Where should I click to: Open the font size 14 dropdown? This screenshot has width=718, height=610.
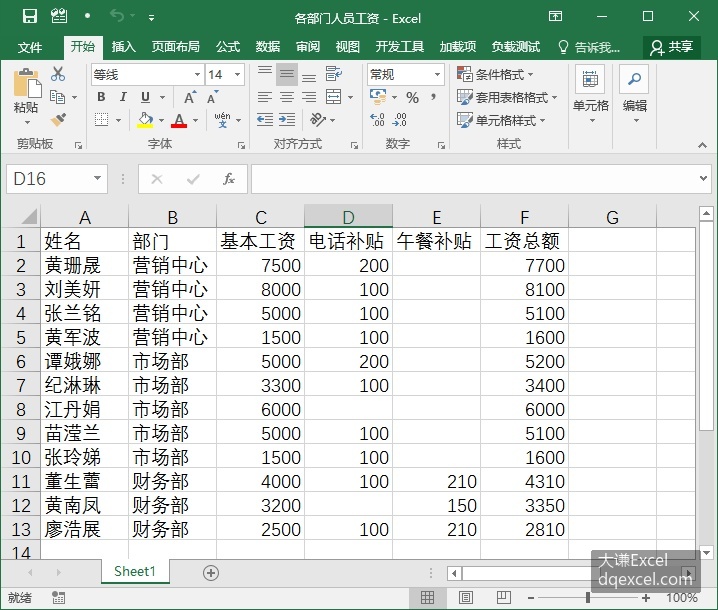(238, 74)
